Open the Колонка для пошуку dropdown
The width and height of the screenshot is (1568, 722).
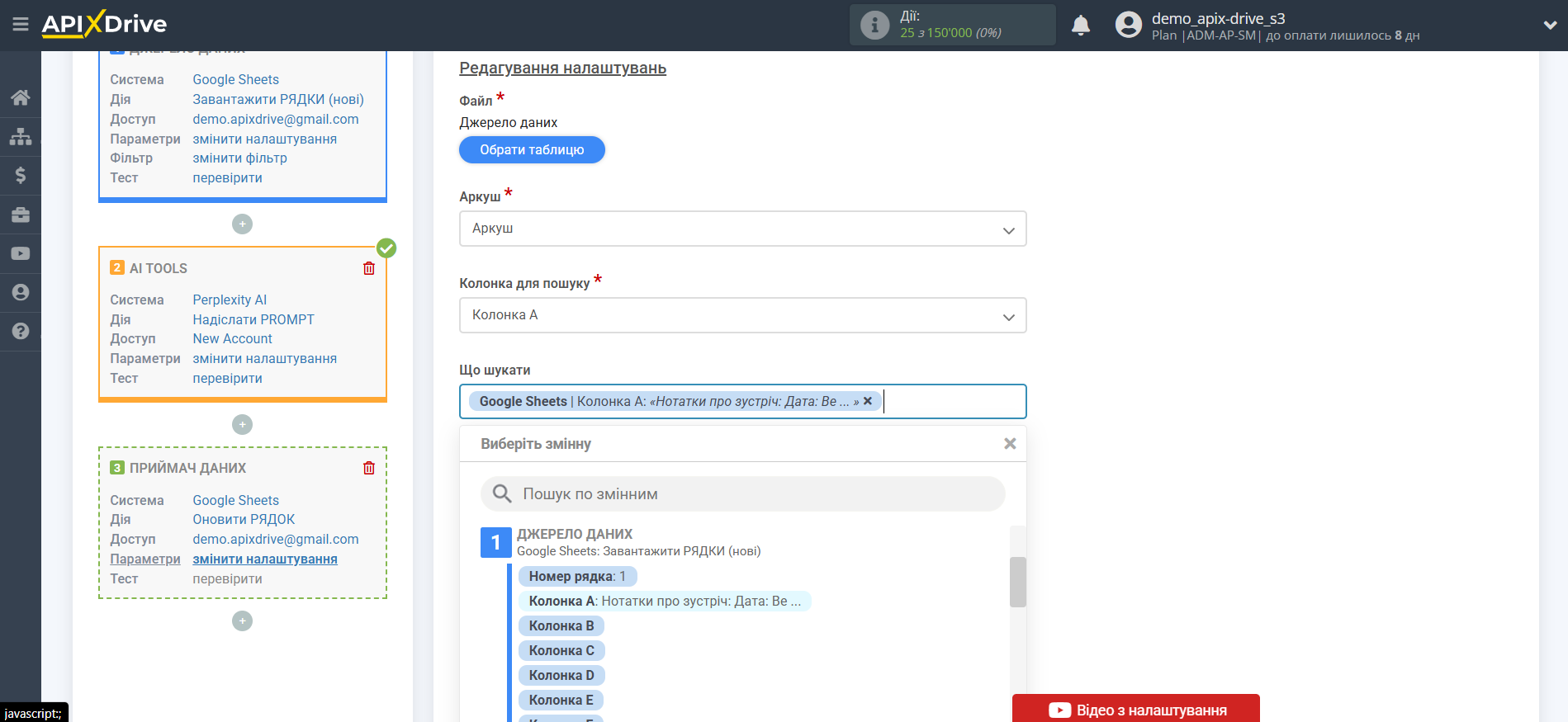pos(742,315)
